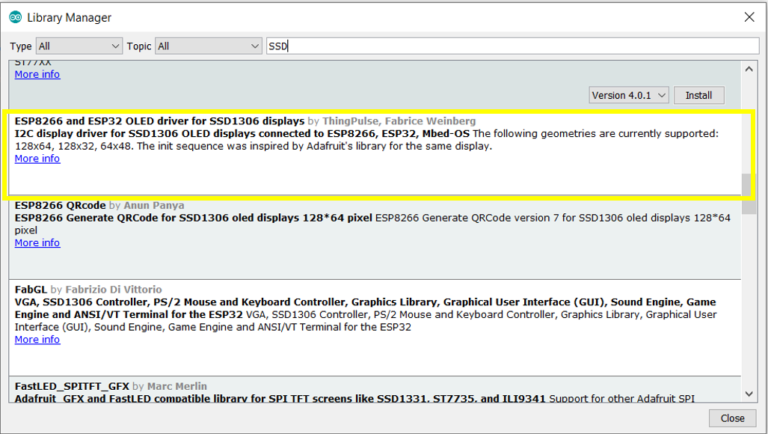This screenshot has width=768, height=434.
Task: Click the Close button at bottom
Action: [x=732, y=418]
